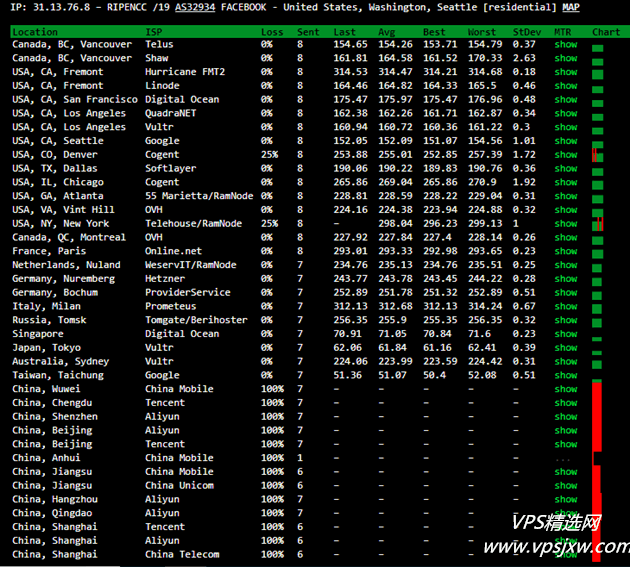This screenshot has height=567, width=630.
Task: Show MTR for Japan Tokyo Vultr
Action: pos(566,348)
